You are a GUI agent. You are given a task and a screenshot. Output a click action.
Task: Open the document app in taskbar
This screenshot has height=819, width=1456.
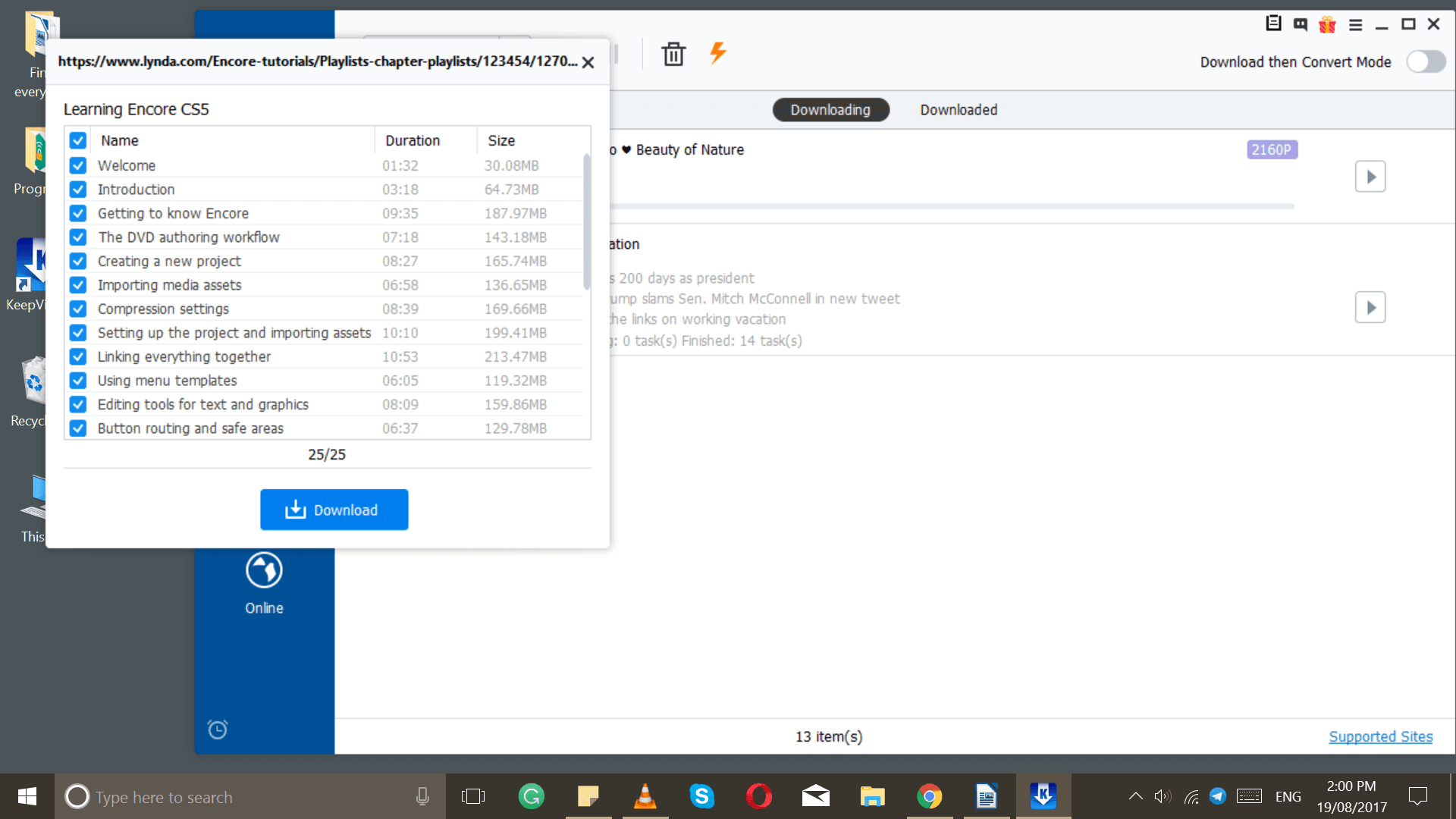(x=987, y=796)
